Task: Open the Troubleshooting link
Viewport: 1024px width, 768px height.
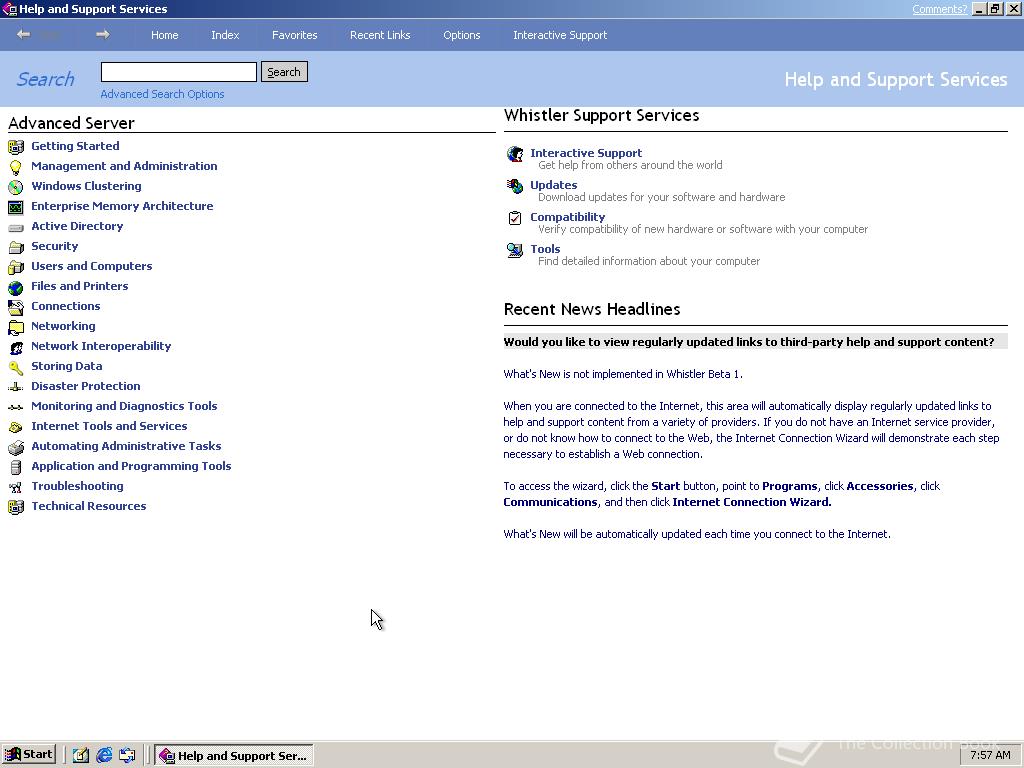Action: coord(77,486)
